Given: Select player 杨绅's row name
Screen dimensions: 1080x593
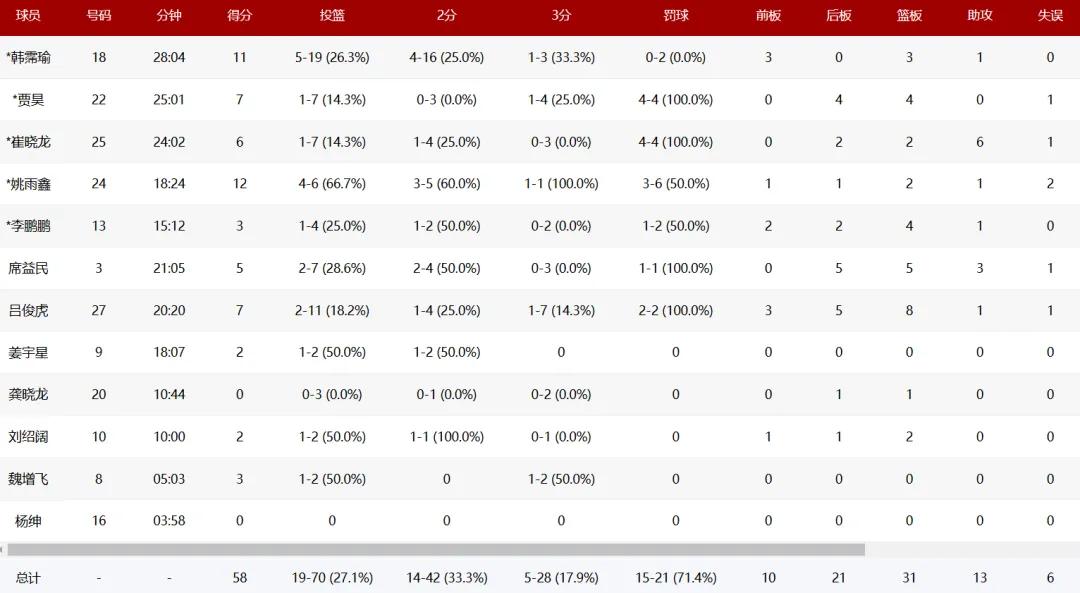Looking at the screenshot, I should [x=28, y=521].
